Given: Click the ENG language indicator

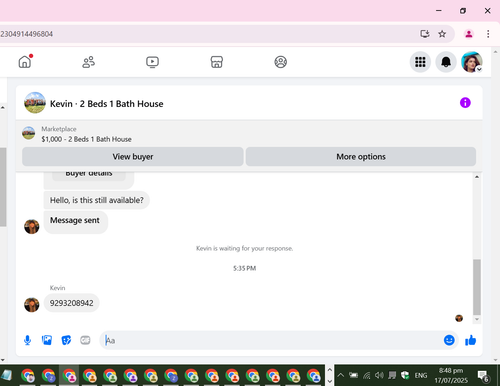Looking at the screenshot, I should click(421, 375).
